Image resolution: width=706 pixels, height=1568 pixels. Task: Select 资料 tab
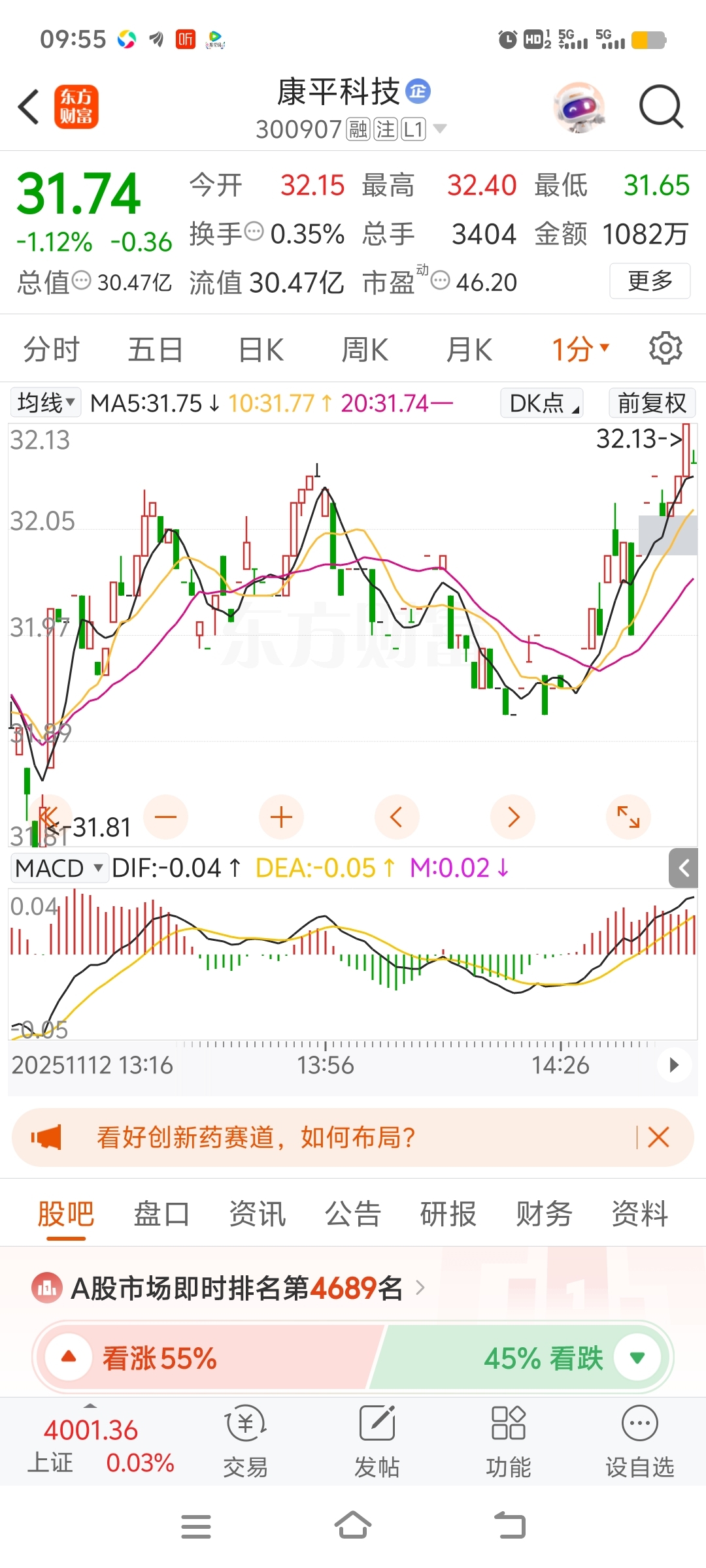639,1214
